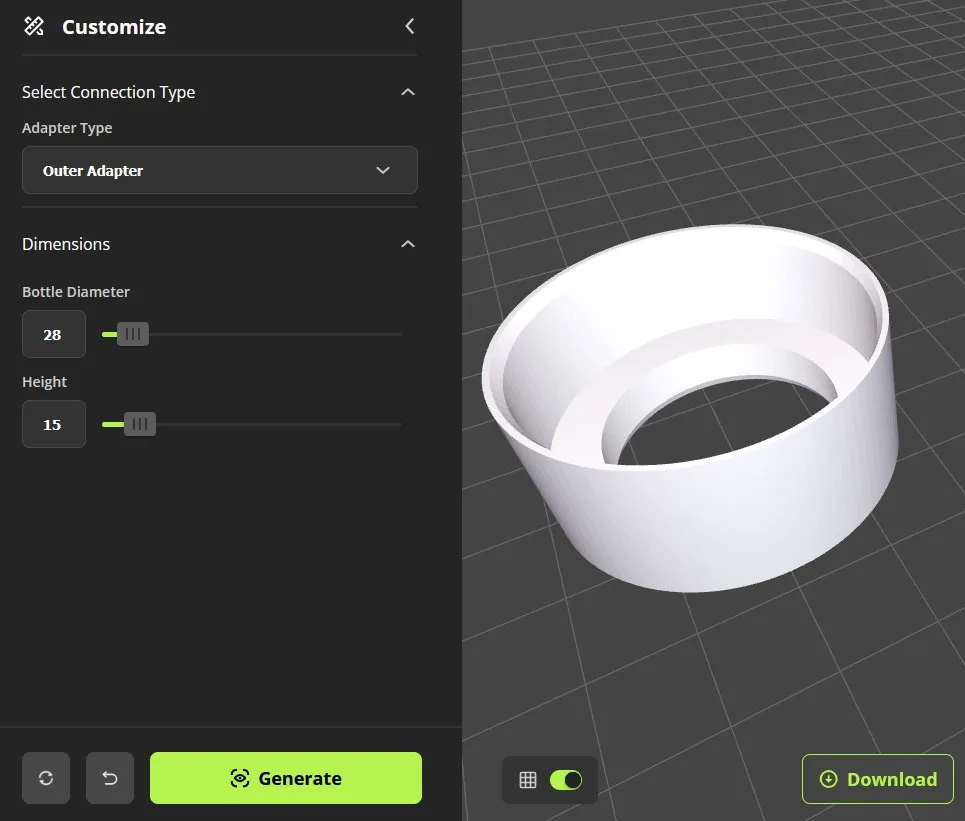Click the Download button in the viewport

tap(877, 779)
